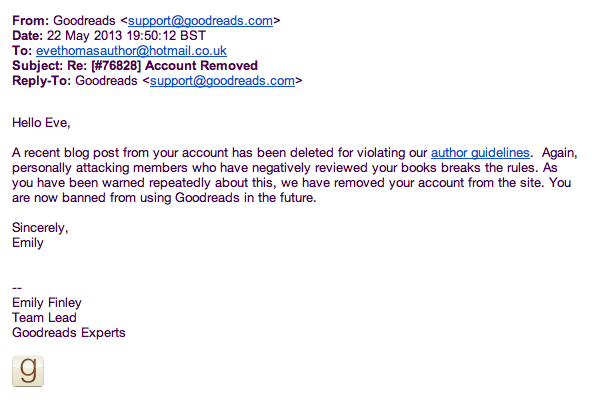The image size is (592, 400).
Task: Click the 'Emily' sign-off below Sincerely
Action: [x=28, y=243]
